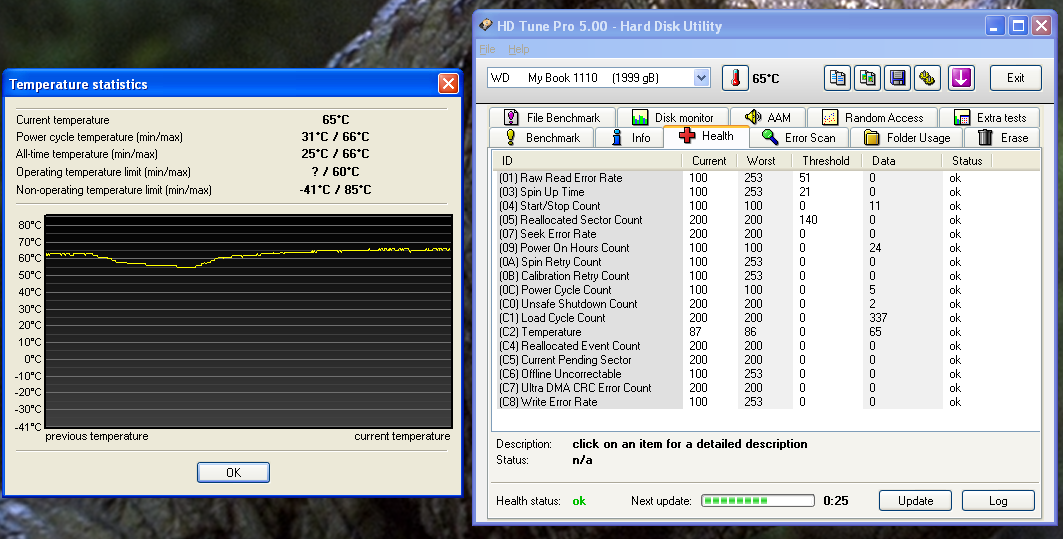Switch to the AAM tab
1063x539 pixels.
pos(767,117)
